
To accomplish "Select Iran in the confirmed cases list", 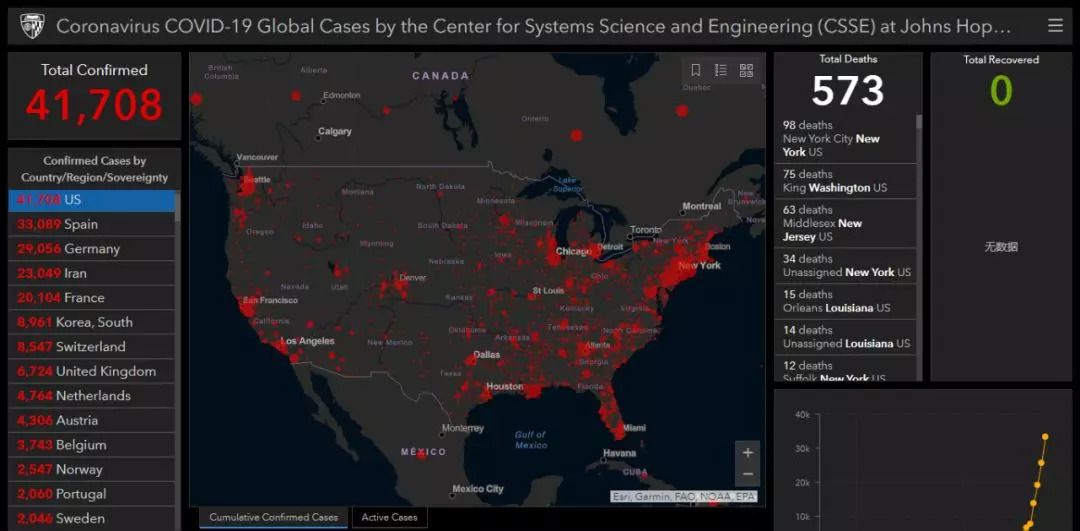I will 92,273.
